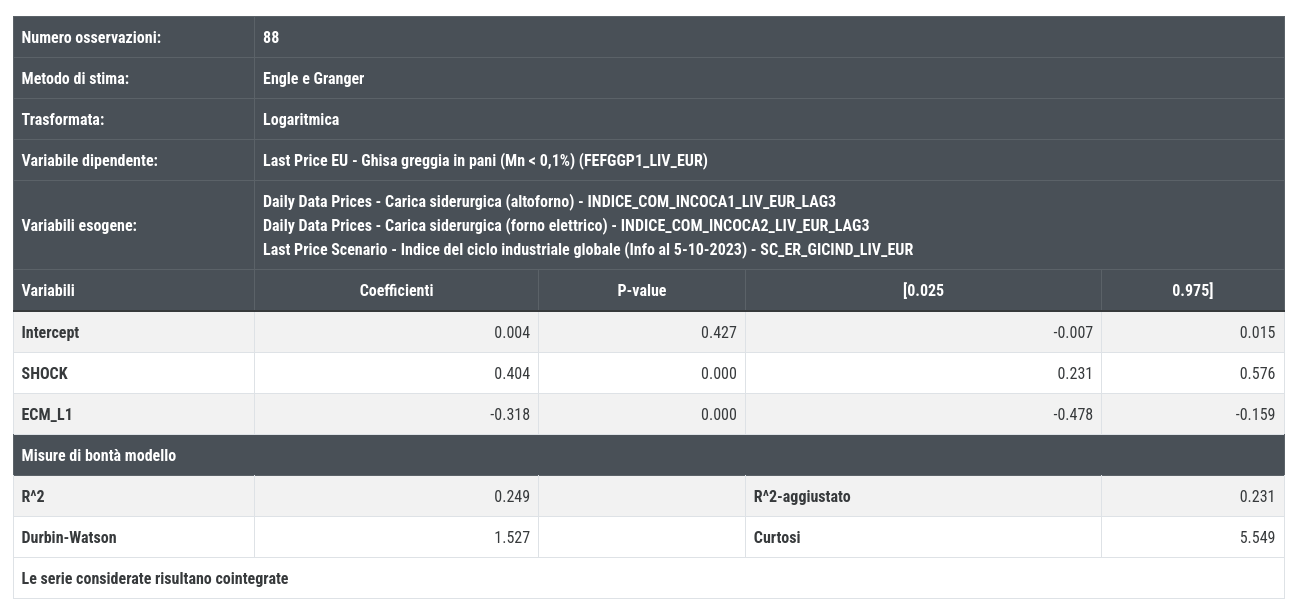The width and height of the screenshot is (1296, 615).
Task: Click the SHOCK coefficient value 0.404
Action: click(512, 374)
